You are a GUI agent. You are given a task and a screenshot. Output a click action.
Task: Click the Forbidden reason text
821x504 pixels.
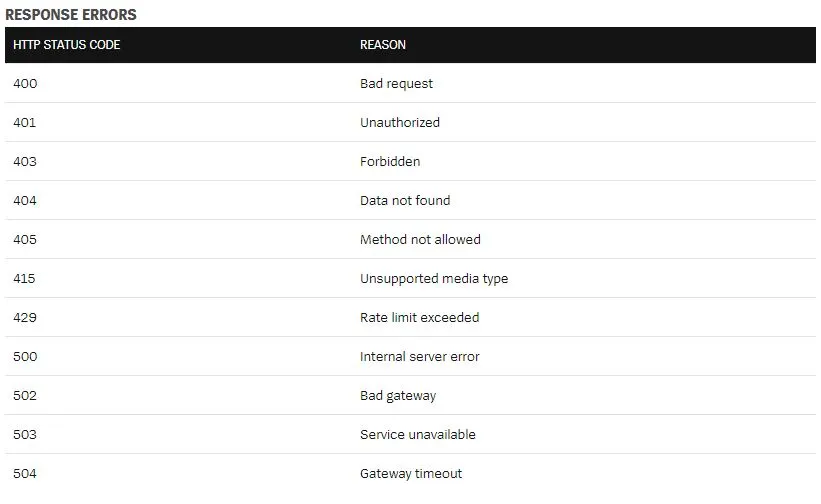coord(390,162)
